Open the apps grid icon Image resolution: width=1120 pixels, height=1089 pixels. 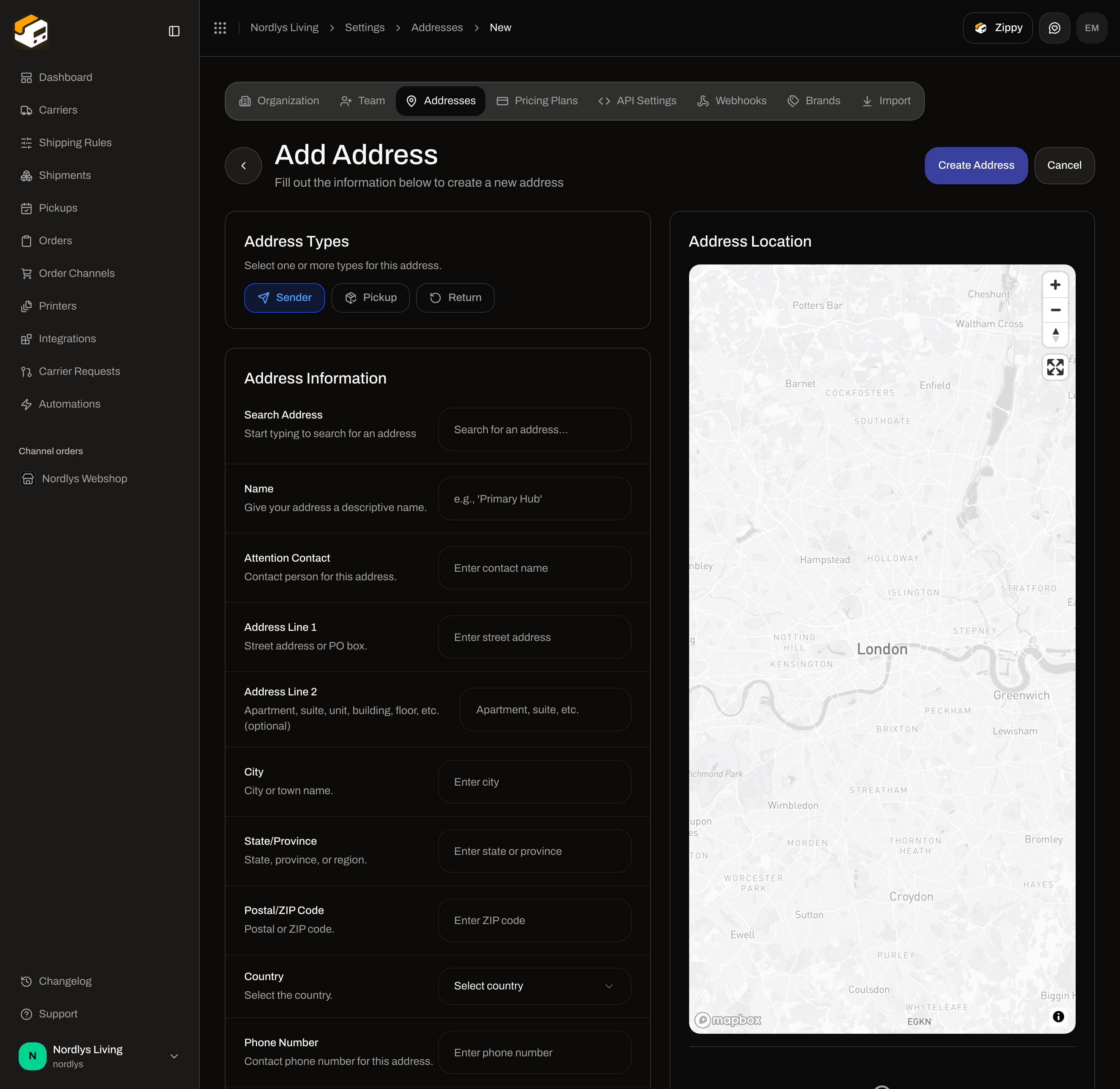point(220,28)
